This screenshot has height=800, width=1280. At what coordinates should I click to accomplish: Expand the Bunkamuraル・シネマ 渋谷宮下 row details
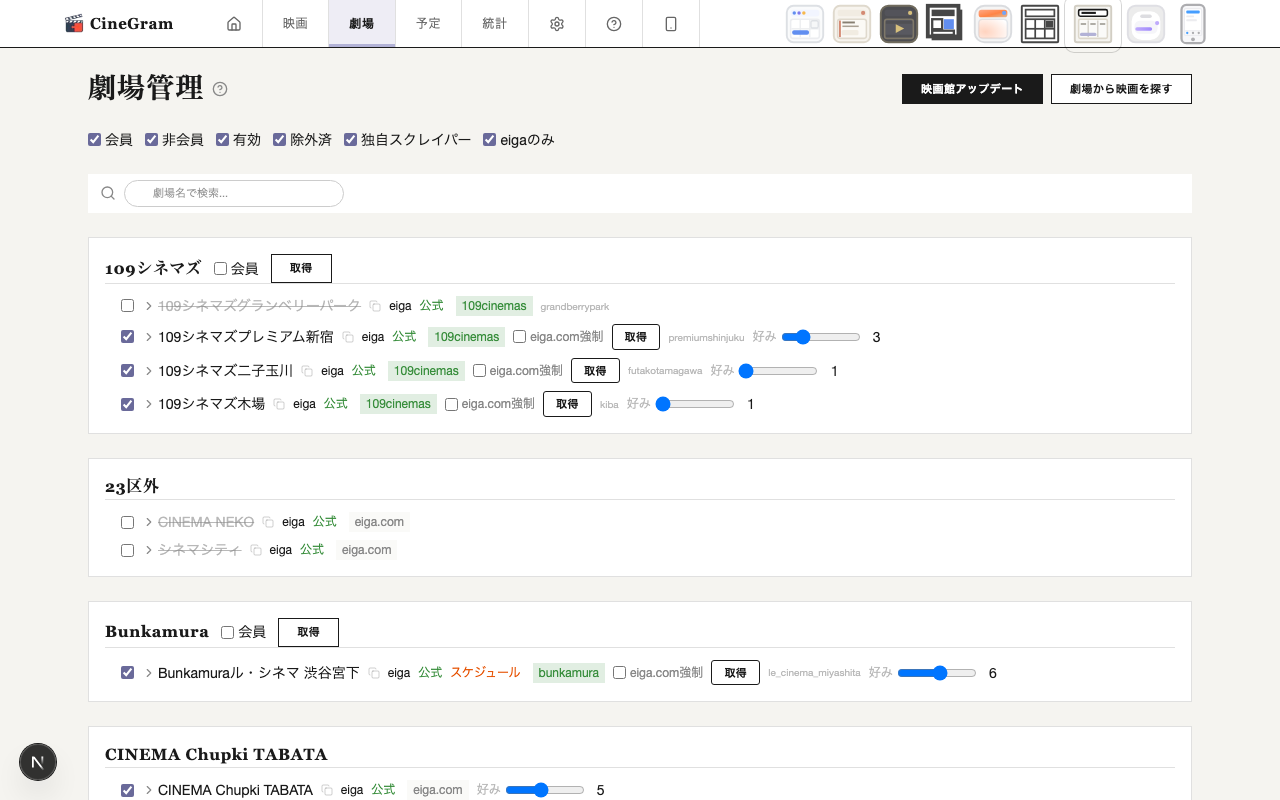pyautogui.click(x=148, y=673)
